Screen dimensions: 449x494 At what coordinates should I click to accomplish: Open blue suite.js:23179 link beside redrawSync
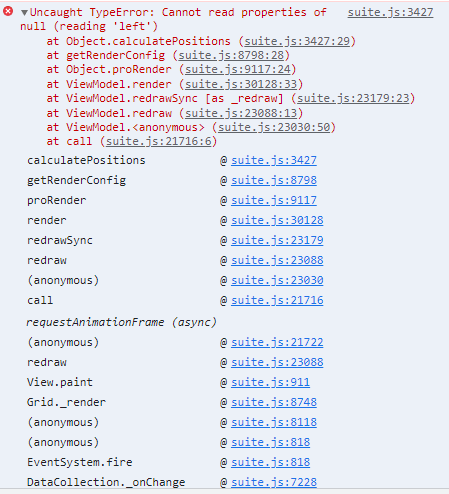pyautogui.click(x=277, y=241)
